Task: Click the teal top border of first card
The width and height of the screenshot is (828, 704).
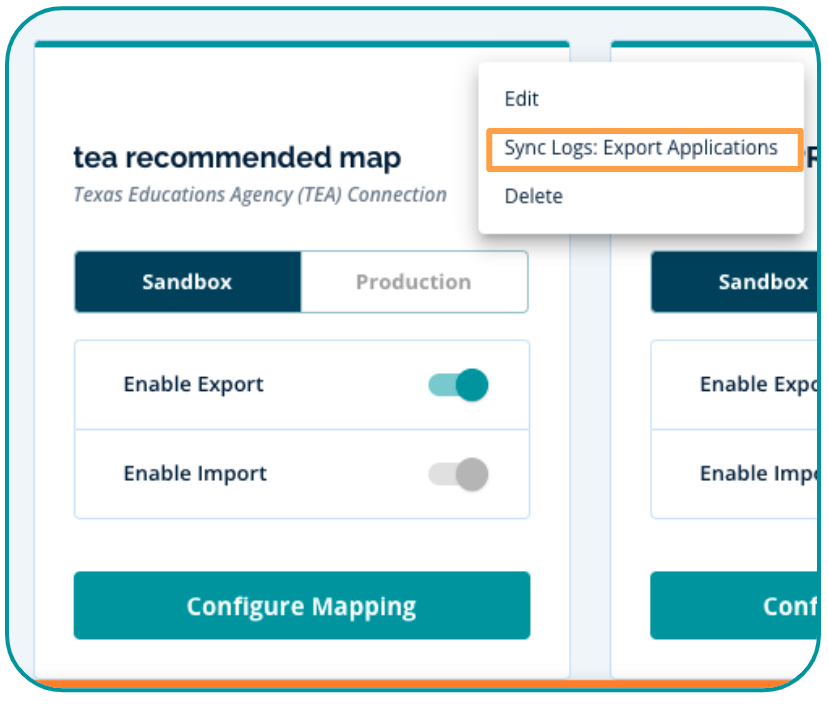Action: click(x=301, y=44)
